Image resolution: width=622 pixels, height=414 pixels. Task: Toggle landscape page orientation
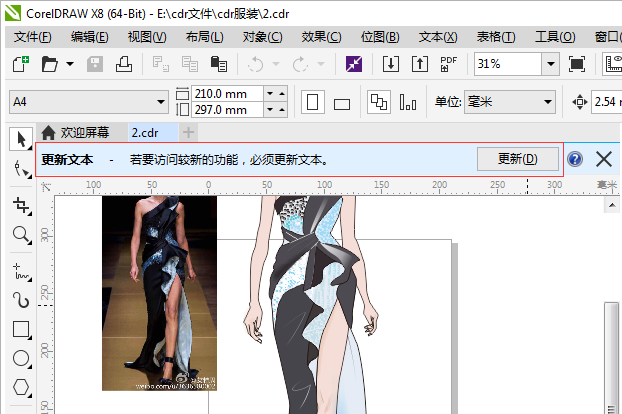coord(342,103)
